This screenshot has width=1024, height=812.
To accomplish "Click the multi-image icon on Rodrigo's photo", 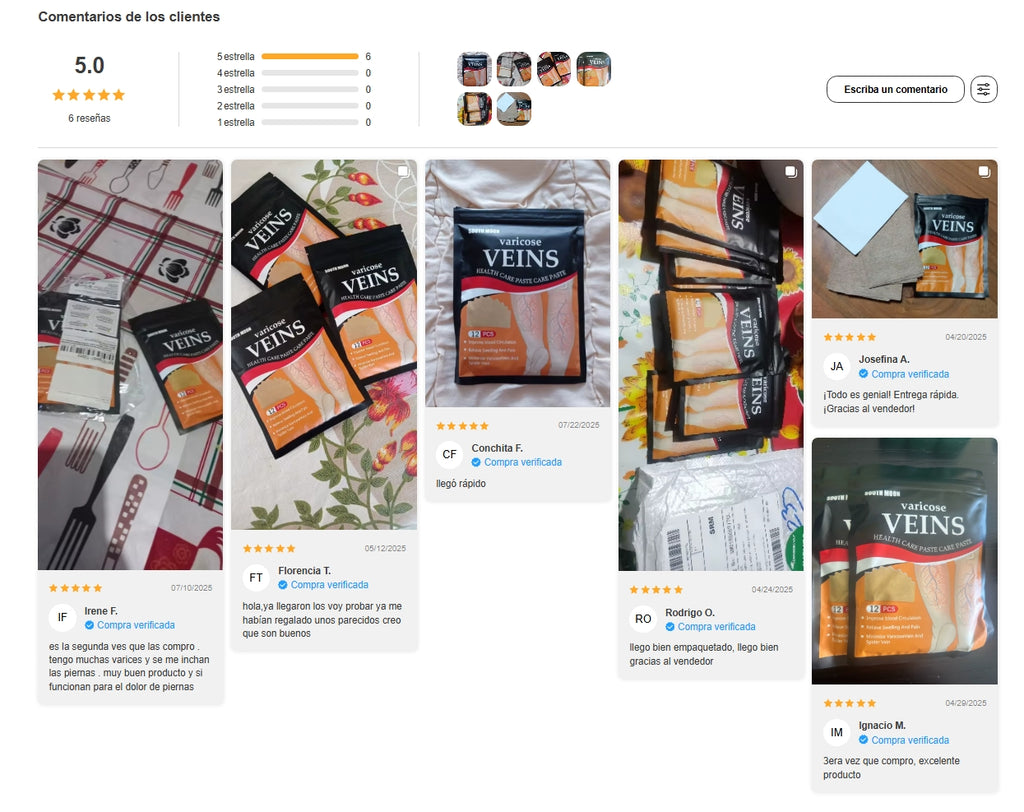I will coord(791,171).
